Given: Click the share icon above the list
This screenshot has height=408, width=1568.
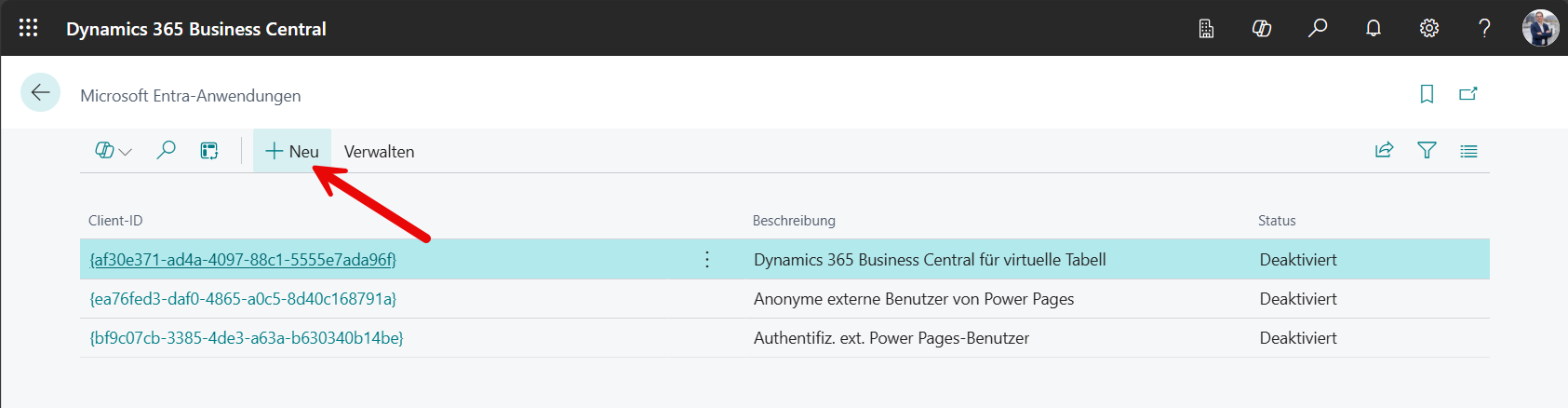Looking at the screenshot, I should coord(1384,151).
